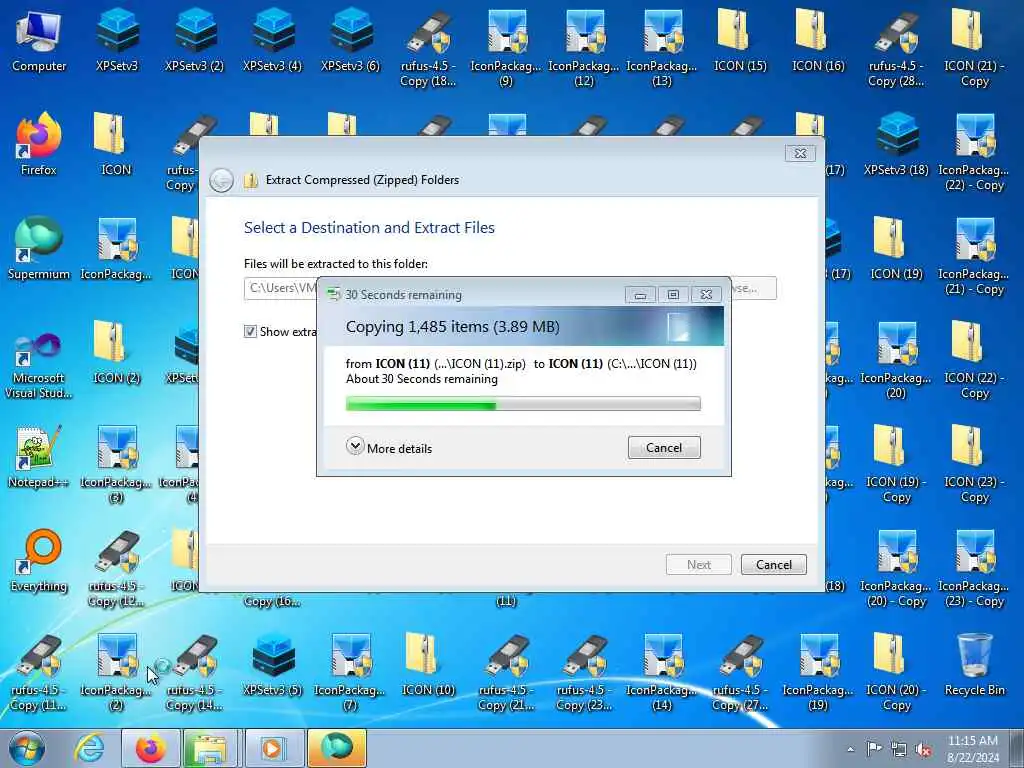The width and height of the screenshot is (1024, 768).
Task: Click the Next button in extract wizard
Action: (x=699, y=564)
